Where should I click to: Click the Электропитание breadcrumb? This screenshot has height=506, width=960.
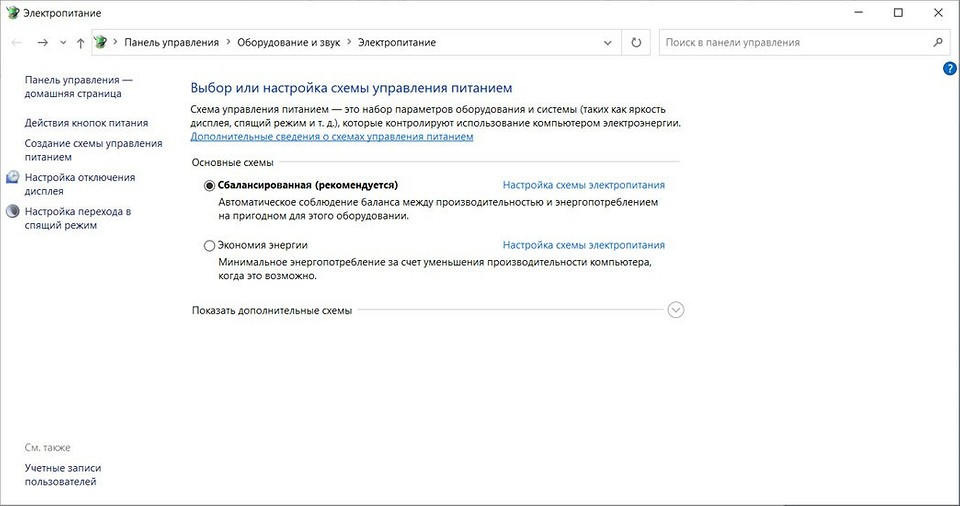click(397, 42)
